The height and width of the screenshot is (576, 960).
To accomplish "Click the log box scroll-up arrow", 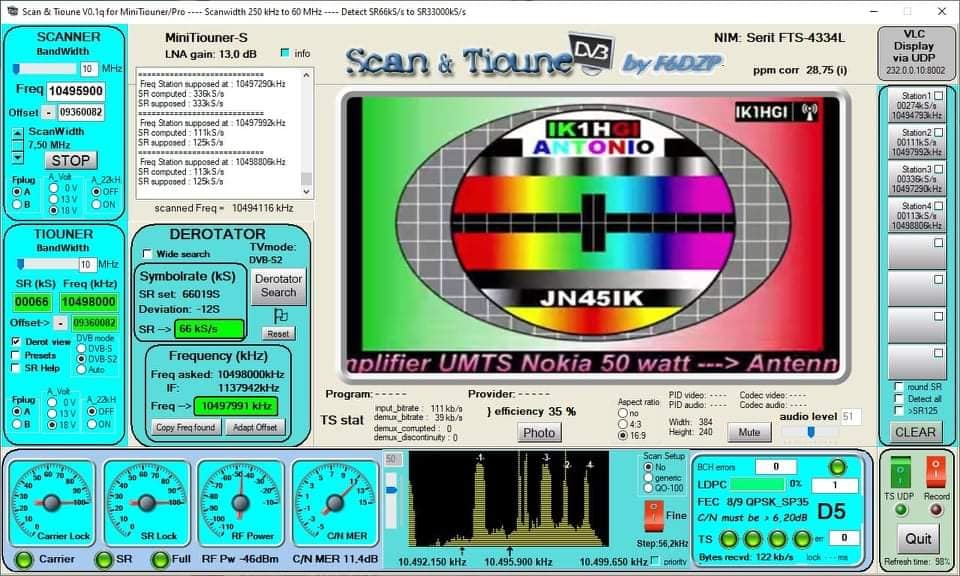I will coord(307,75).
